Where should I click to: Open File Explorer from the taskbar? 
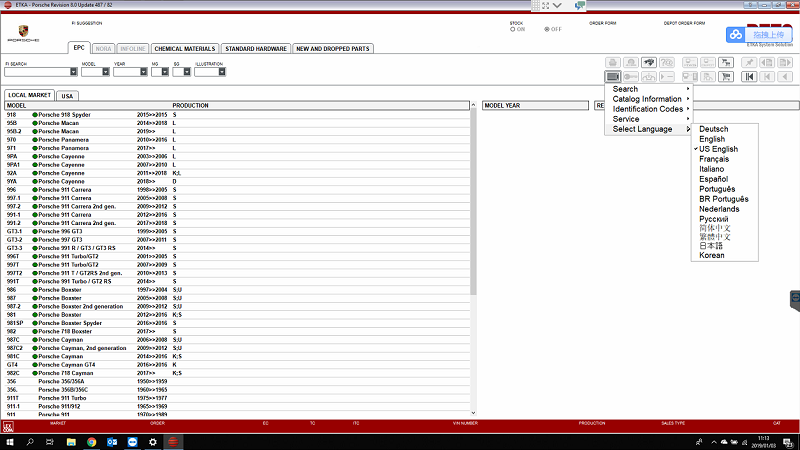[71, 442]
